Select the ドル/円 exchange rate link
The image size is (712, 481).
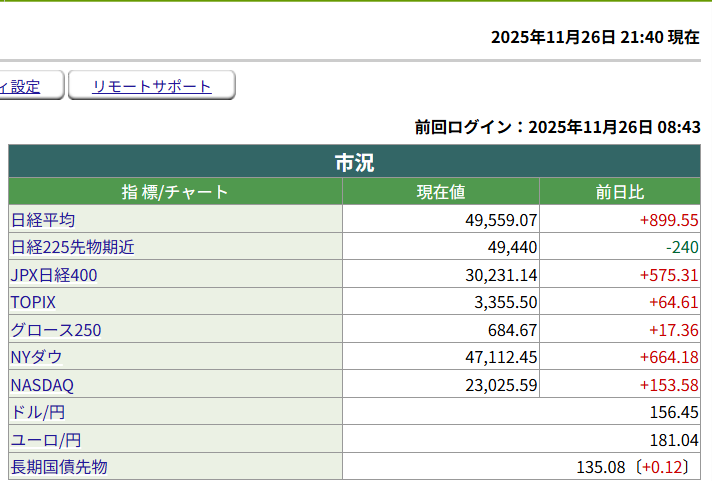point(39,412)
